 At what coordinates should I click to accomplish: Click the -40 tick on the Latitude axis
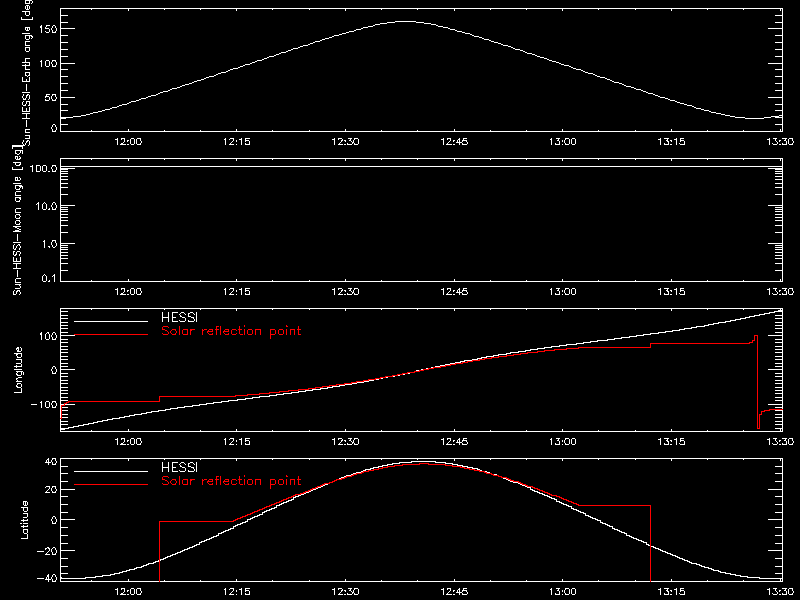(47, 578)
